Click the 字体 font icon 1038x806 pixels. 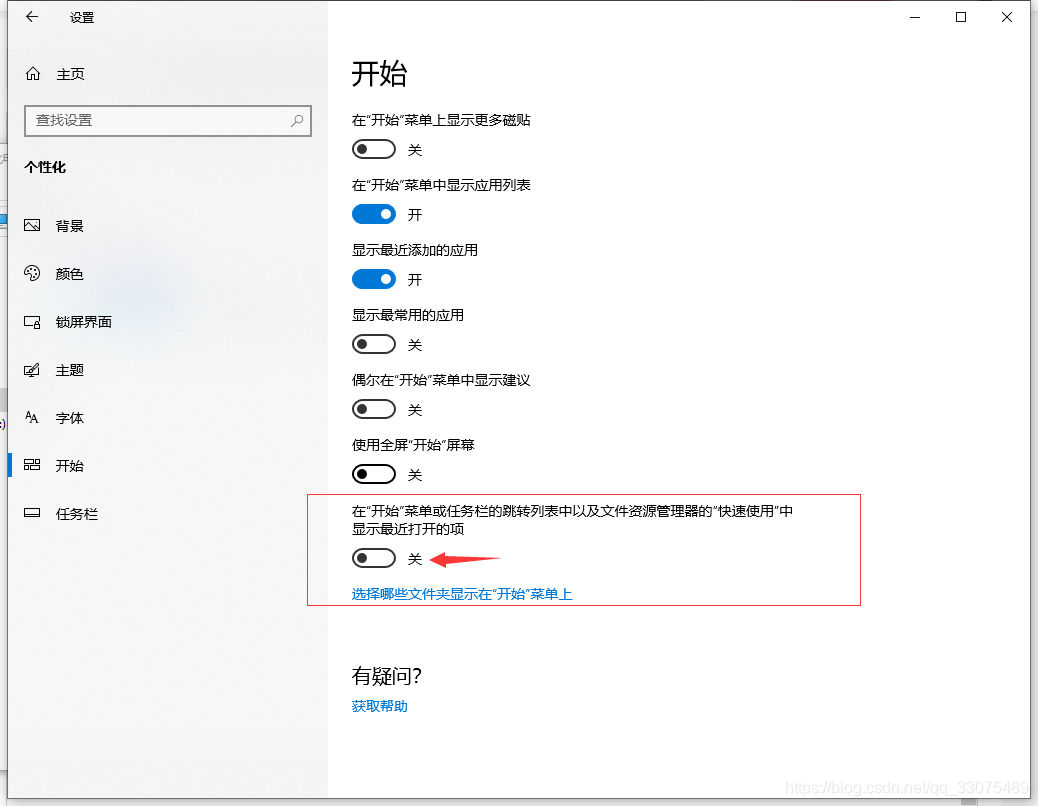(x=32, y=418)
